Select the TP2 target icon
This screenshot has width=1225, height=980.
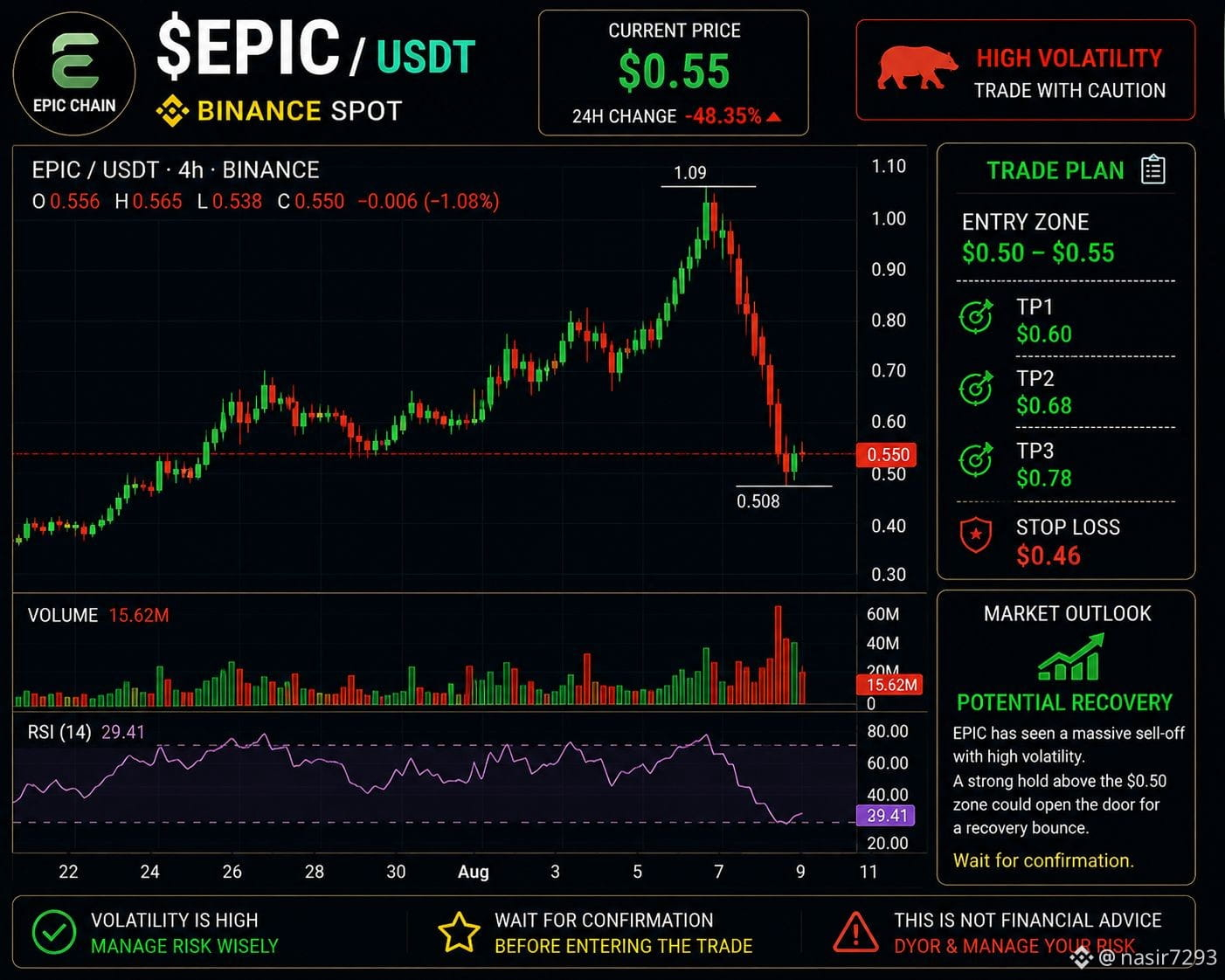(x=977, y=388)
